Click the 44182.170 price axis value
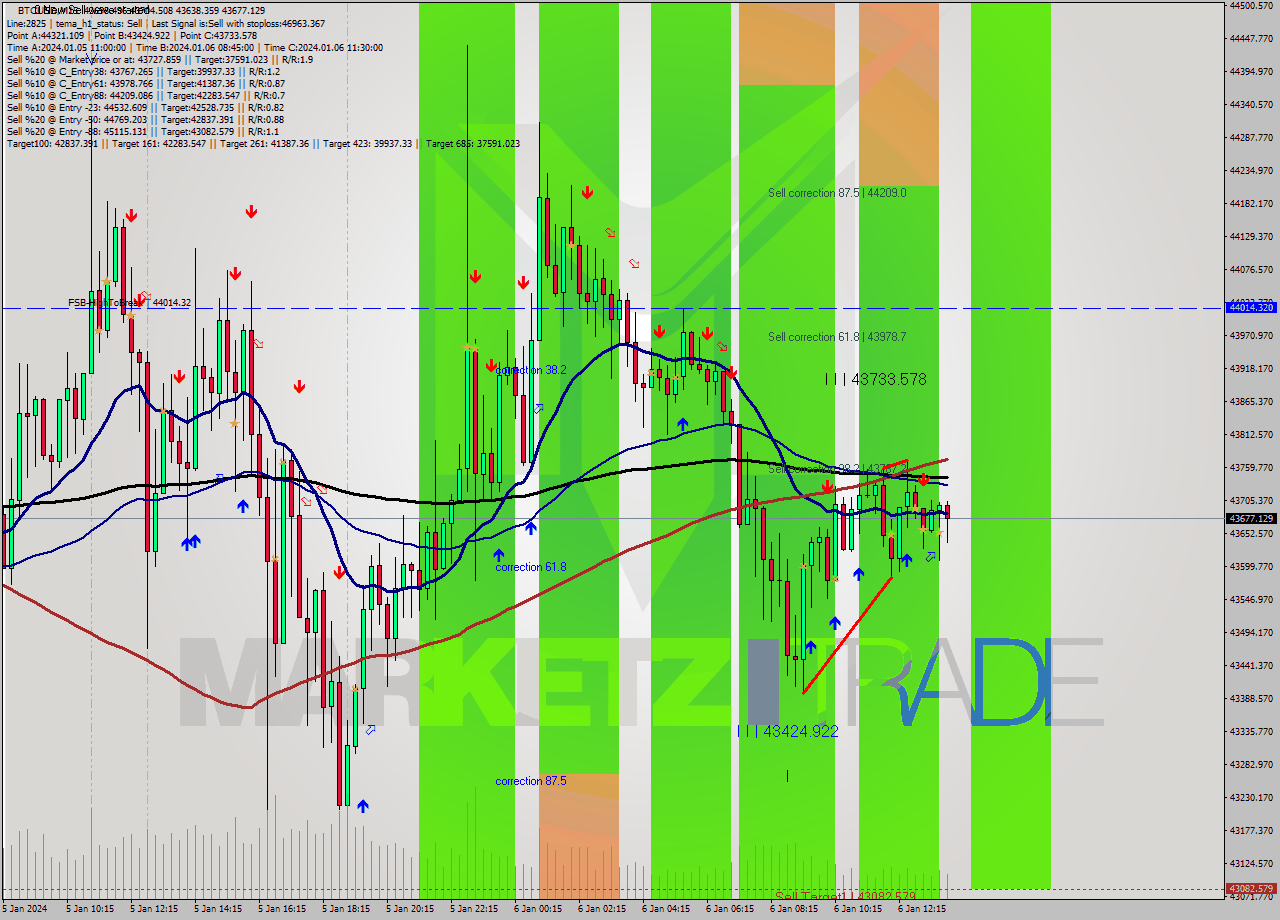 click(1251, 203)
